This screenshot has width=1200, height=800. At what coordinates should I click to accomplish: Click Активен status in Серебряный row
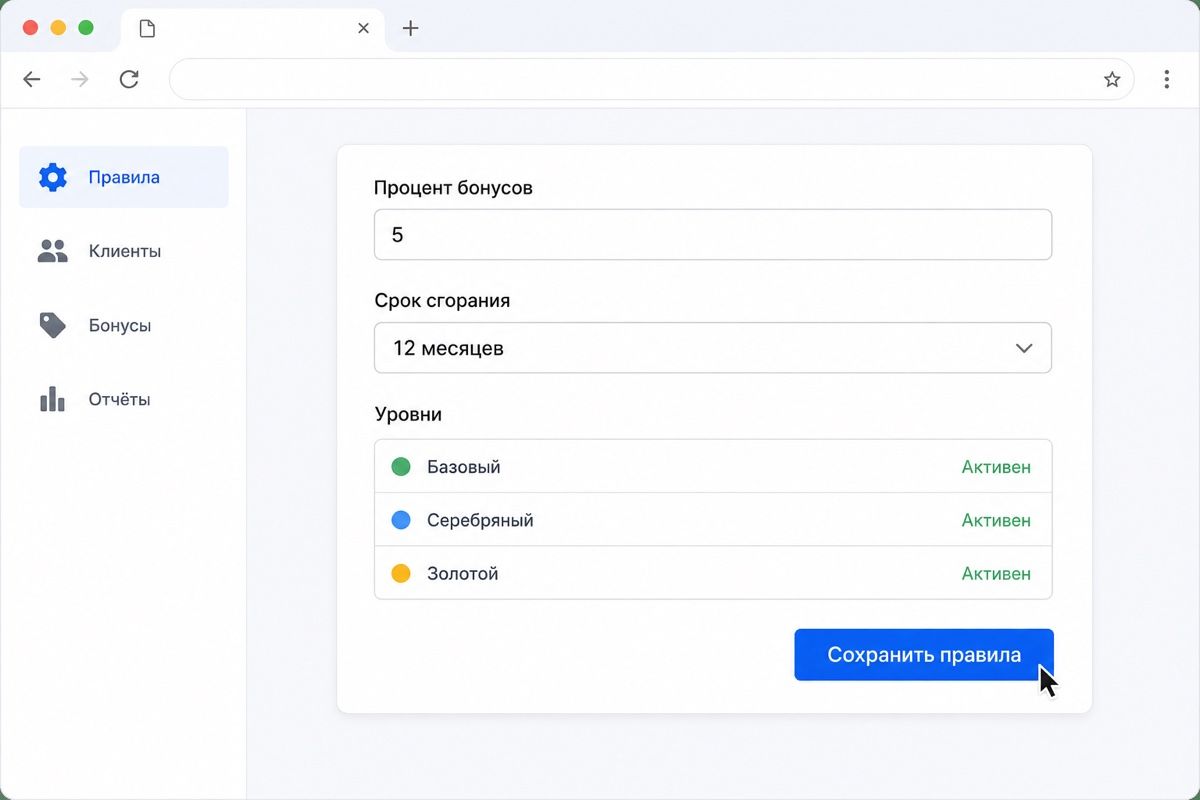point(996,520)
